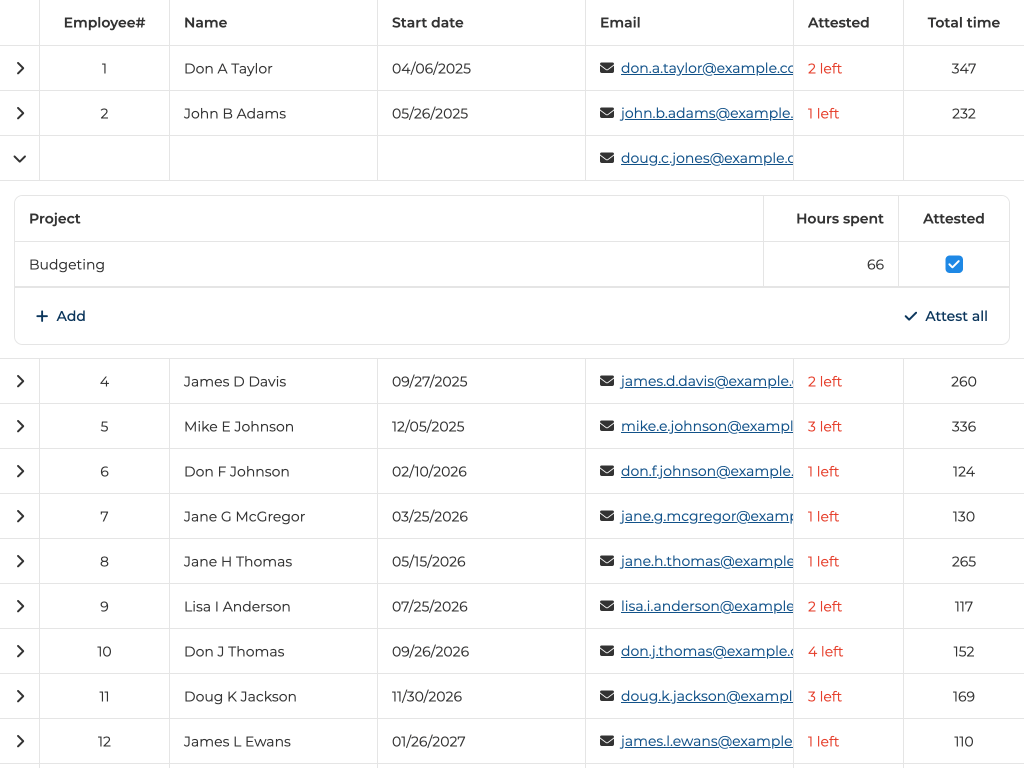Expand the row for Mike E Johnson
Screen dimensions: 1024x768
(x=20, y=426)
